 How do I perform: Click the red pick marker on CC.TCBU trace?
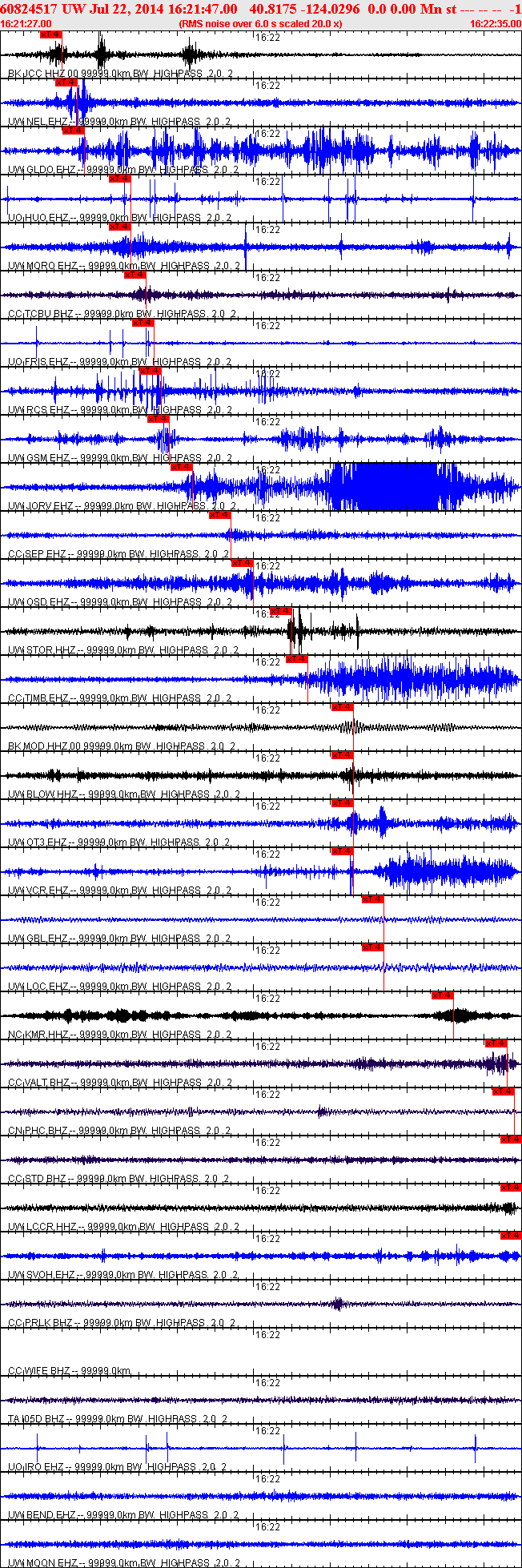[x=135, y=275]
